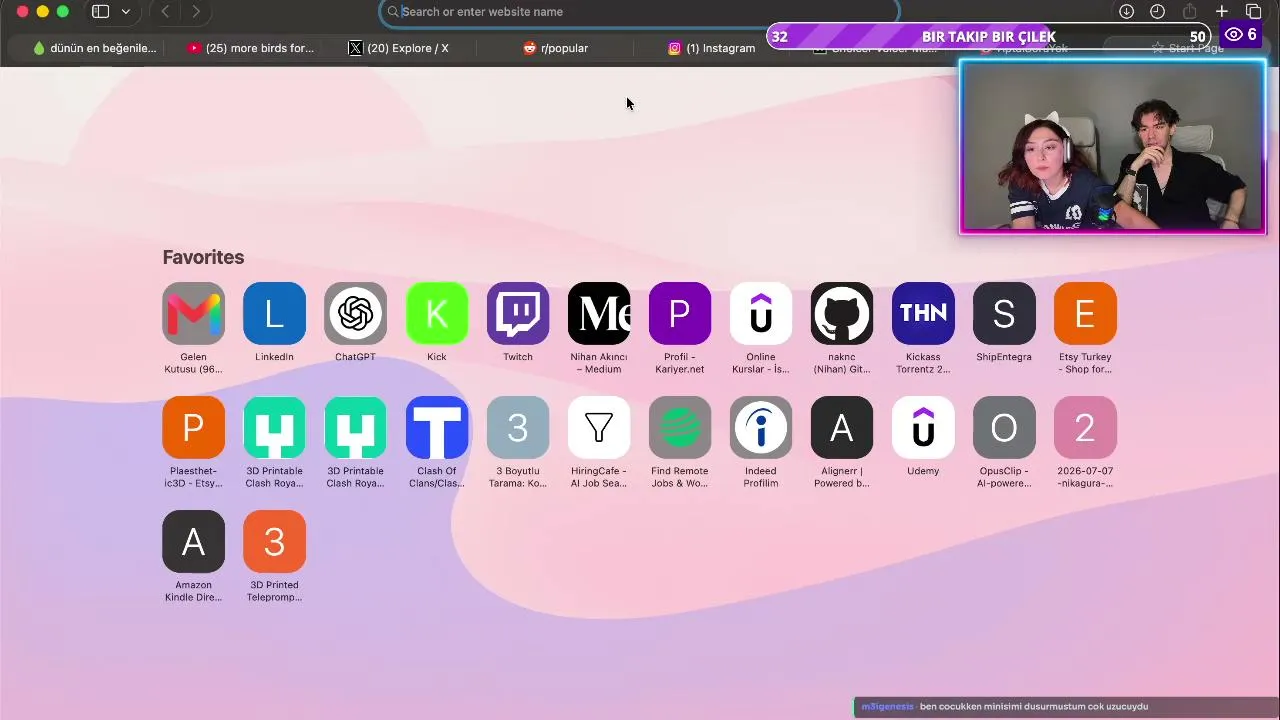
Task: Click the webcam overlay thumbnail
Action: coord(1113,148)
